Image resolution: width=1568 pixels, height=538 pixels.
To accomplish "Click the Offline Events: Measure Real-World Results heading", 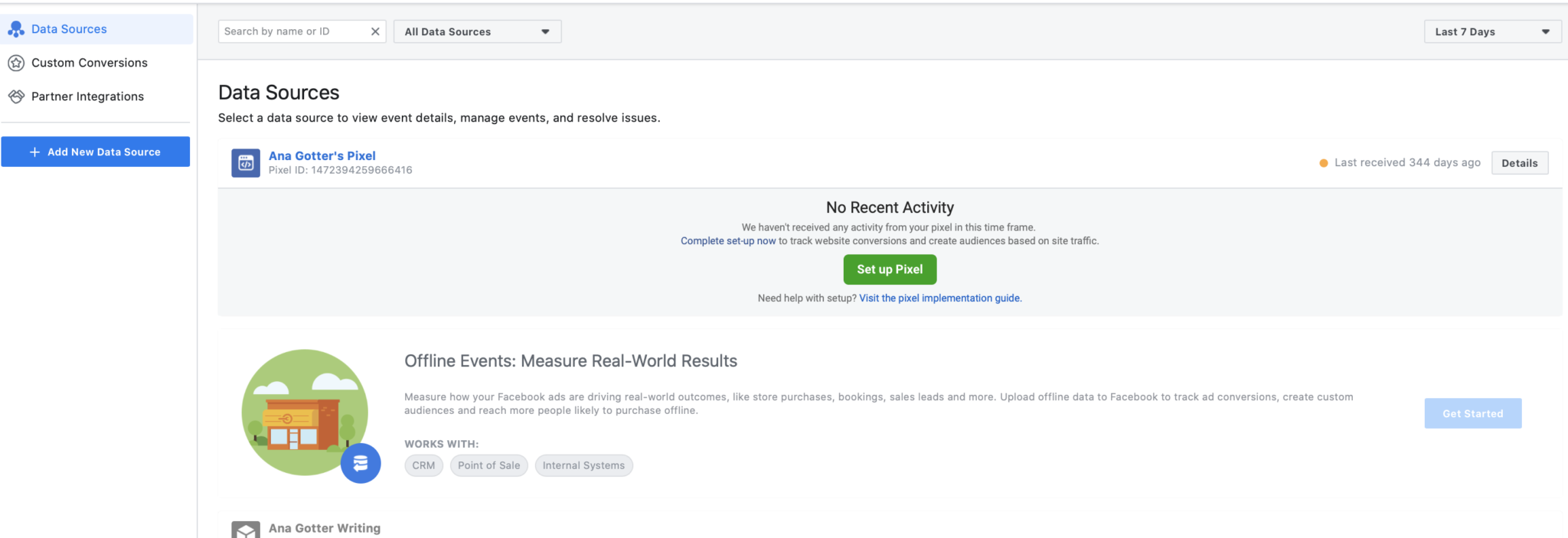I will click(570, 361).
